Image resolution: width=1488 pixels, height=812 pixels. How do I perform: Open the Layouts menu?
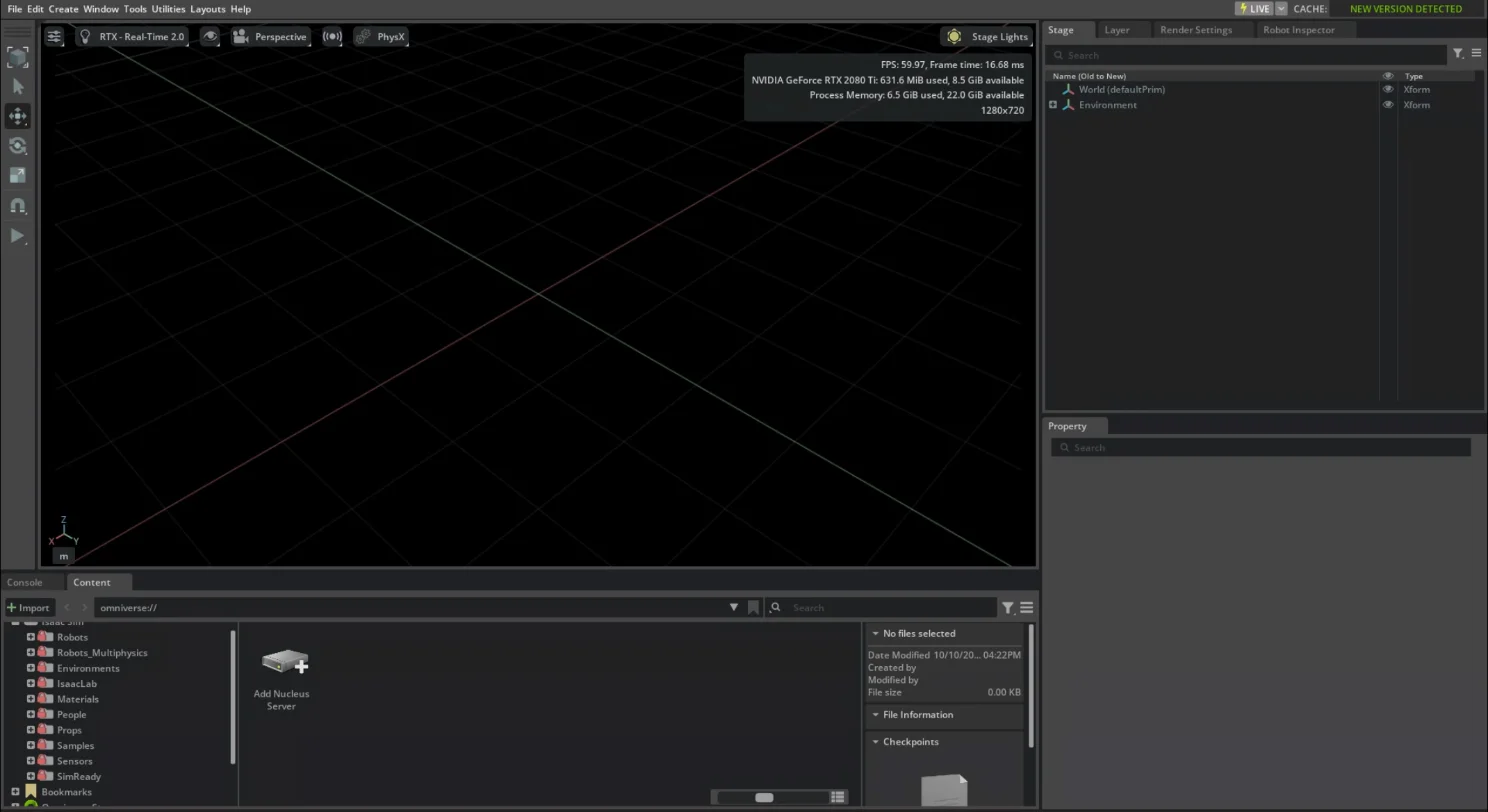pos(208,9)
